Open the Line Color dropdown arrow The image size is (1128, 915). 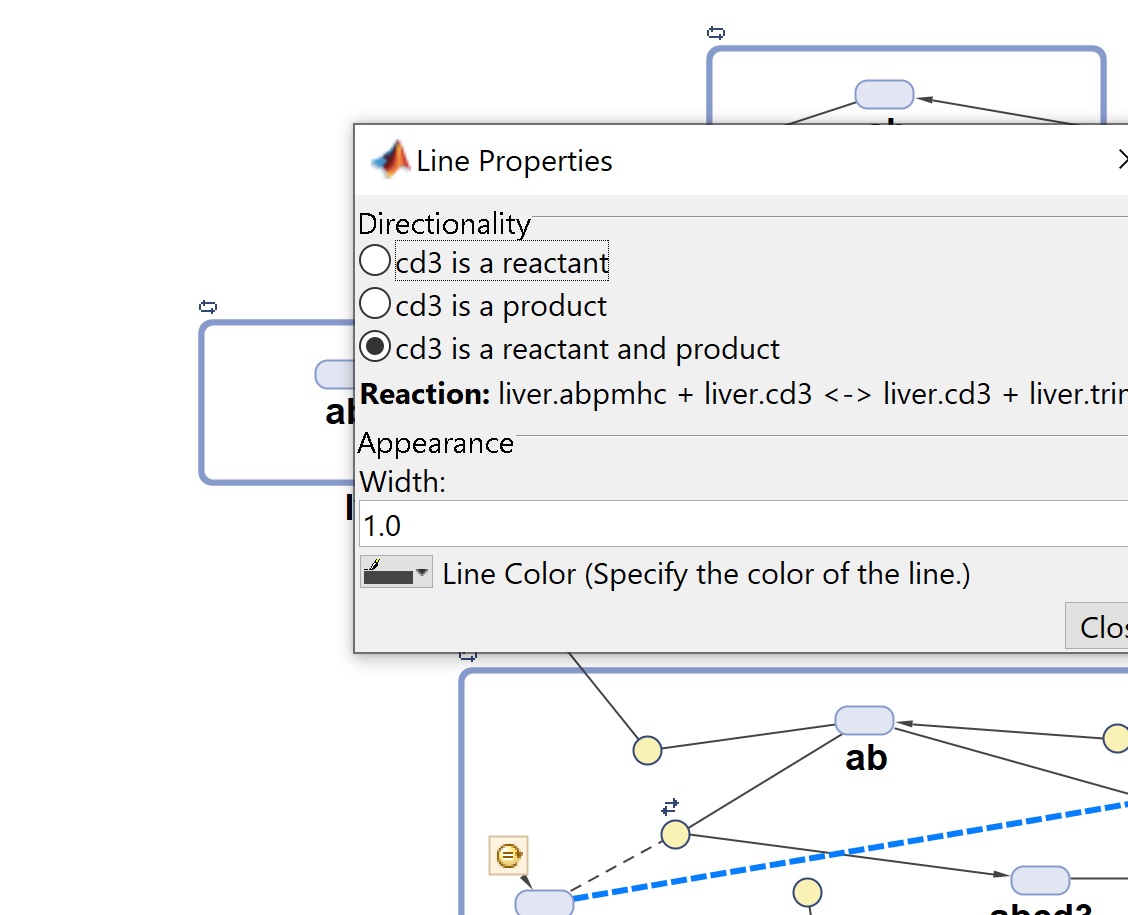tap(423, 574)
